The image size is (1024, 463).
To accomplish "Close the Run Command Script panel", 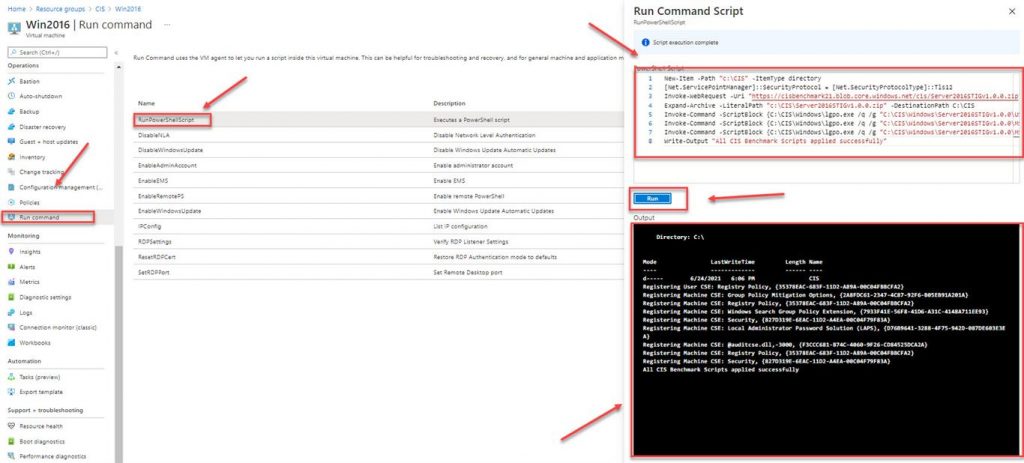I will [1012, 11].
